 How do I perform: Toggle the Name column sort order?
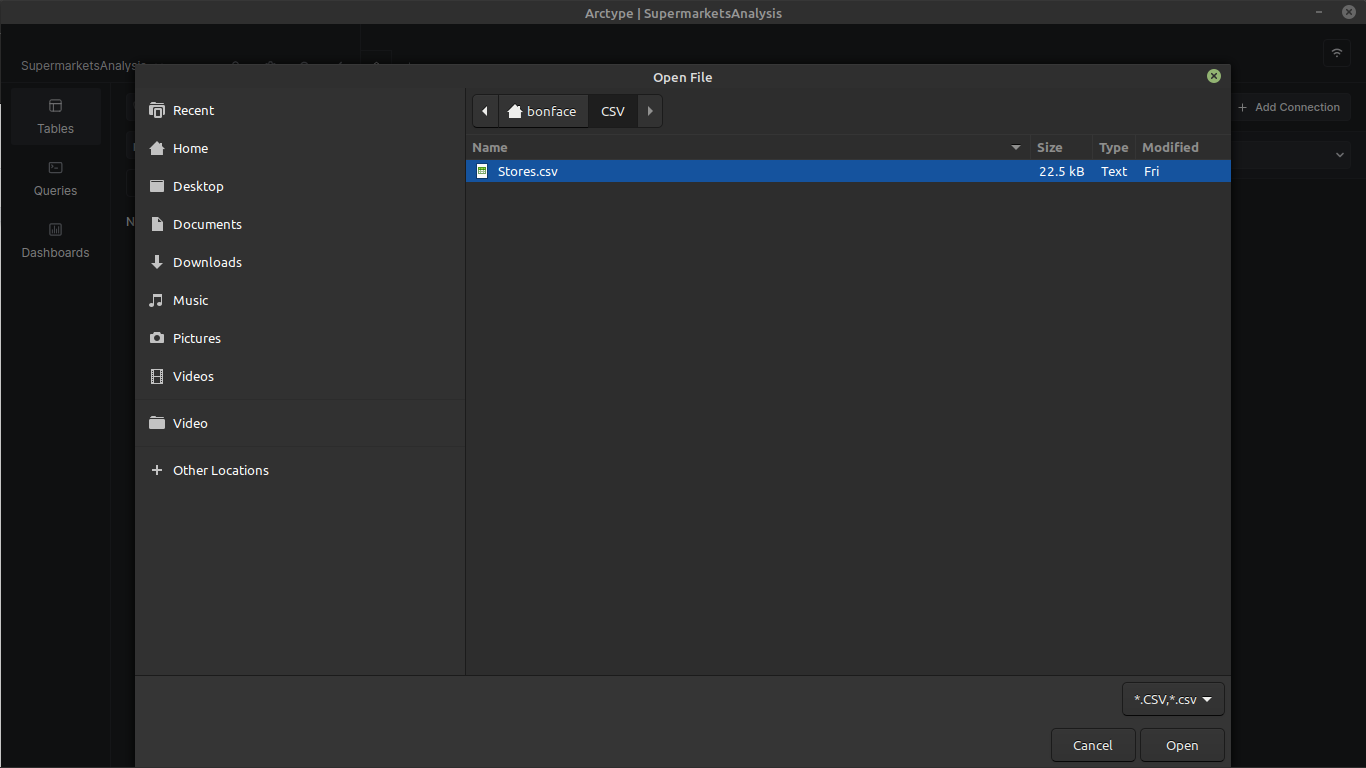pyautogui.click(x=1014, y=147)
